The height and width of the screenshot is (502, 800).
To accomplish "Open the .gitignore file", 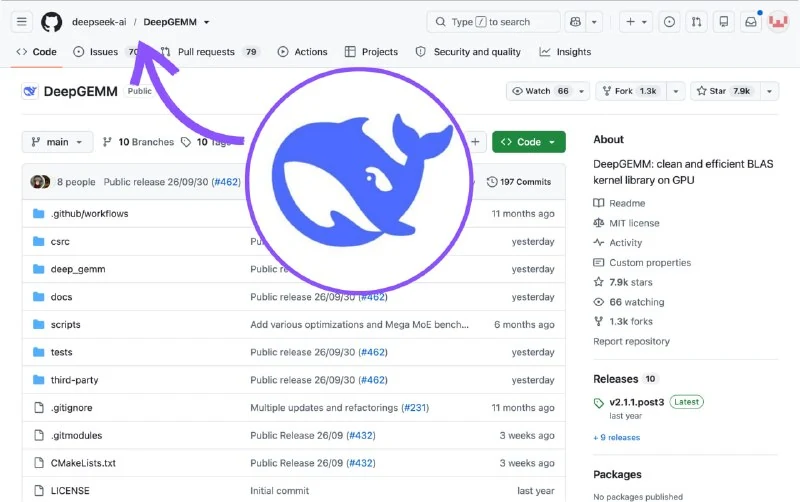I will (x=71, y=408).
